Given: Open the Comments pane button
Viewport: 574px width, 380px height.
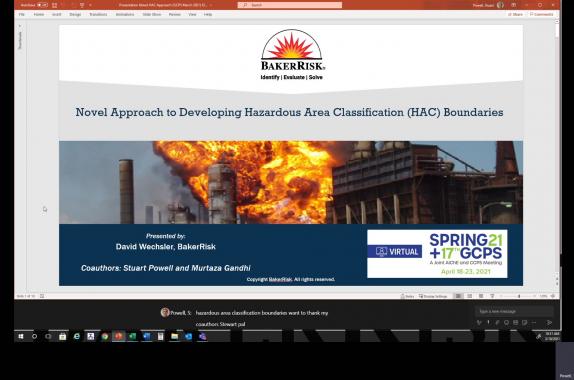Looking at the screenshot, I should (541, 14).
